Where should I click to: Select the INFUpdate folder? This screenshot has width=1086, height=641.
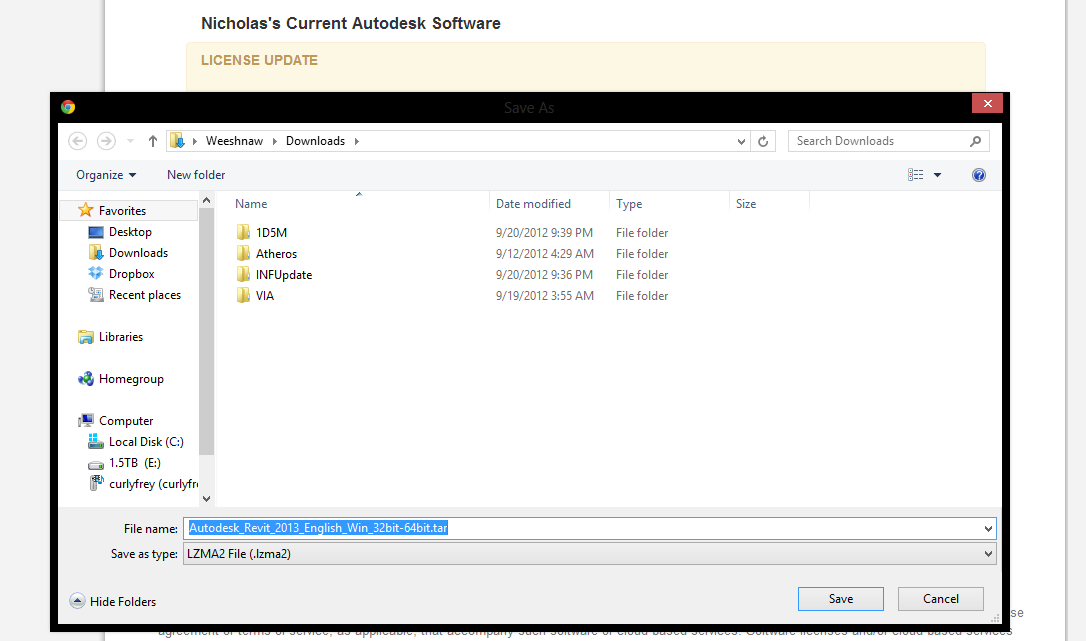pyautogui.click(x=283, y=274)
